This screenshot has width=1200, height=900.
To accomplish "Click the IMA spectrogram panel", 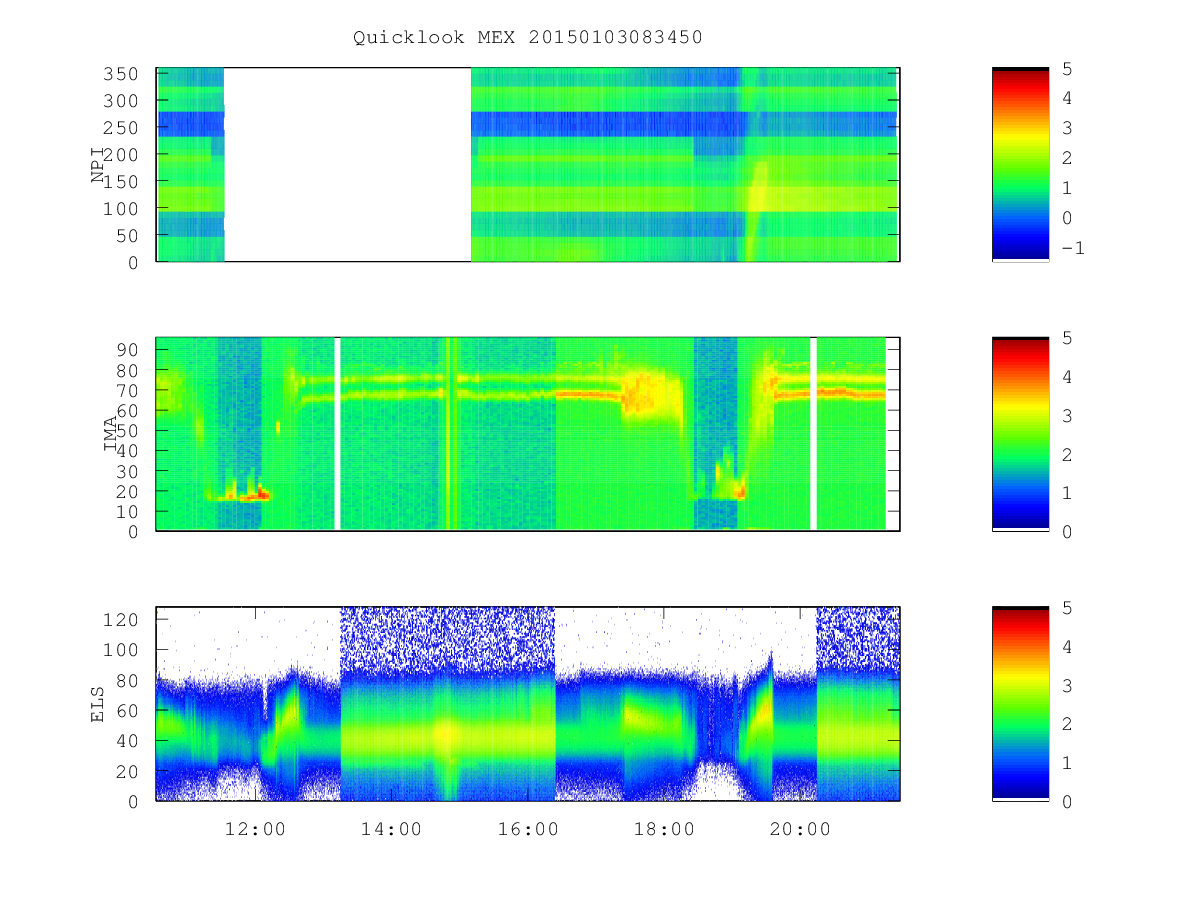I will coord(528,434).
